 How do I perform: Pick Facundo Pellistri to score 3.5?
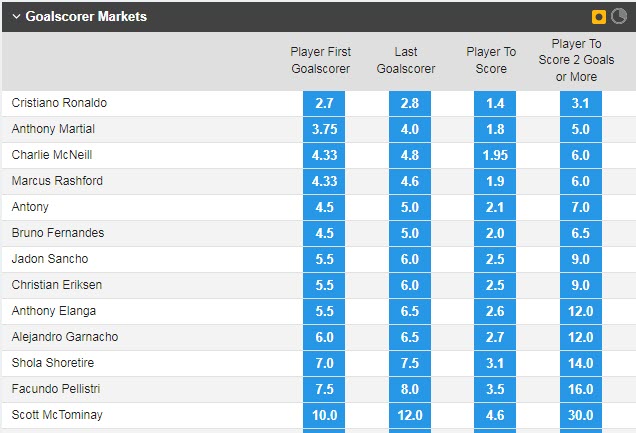[496, 389]
